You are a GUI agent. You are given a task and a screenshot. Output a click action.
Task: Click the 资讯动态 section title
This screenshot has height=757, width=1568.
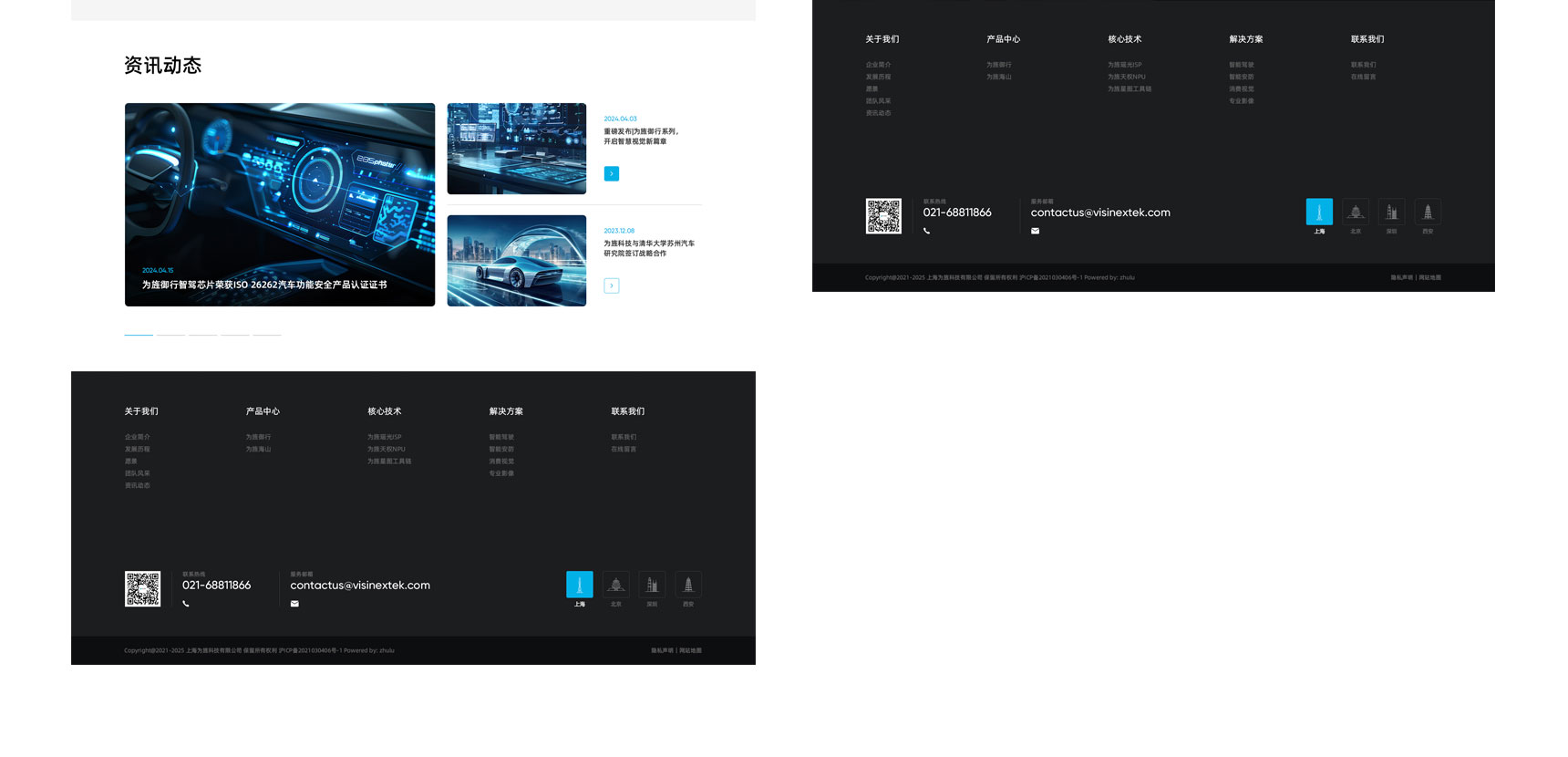coord(162,66)
